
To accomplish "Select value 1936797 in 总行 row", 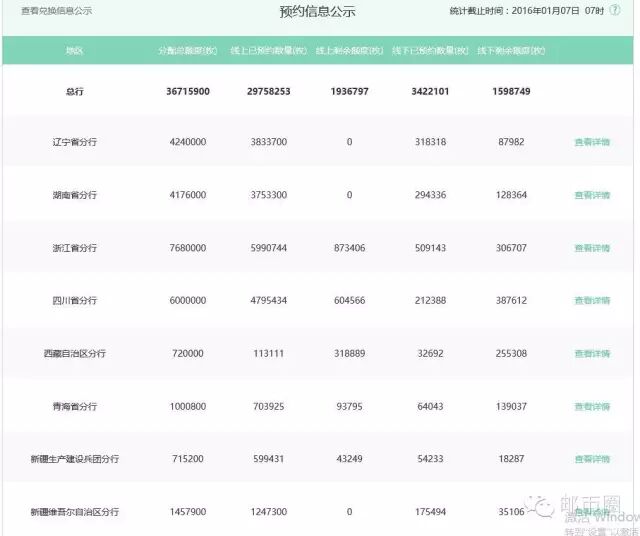I will point(349,91).
